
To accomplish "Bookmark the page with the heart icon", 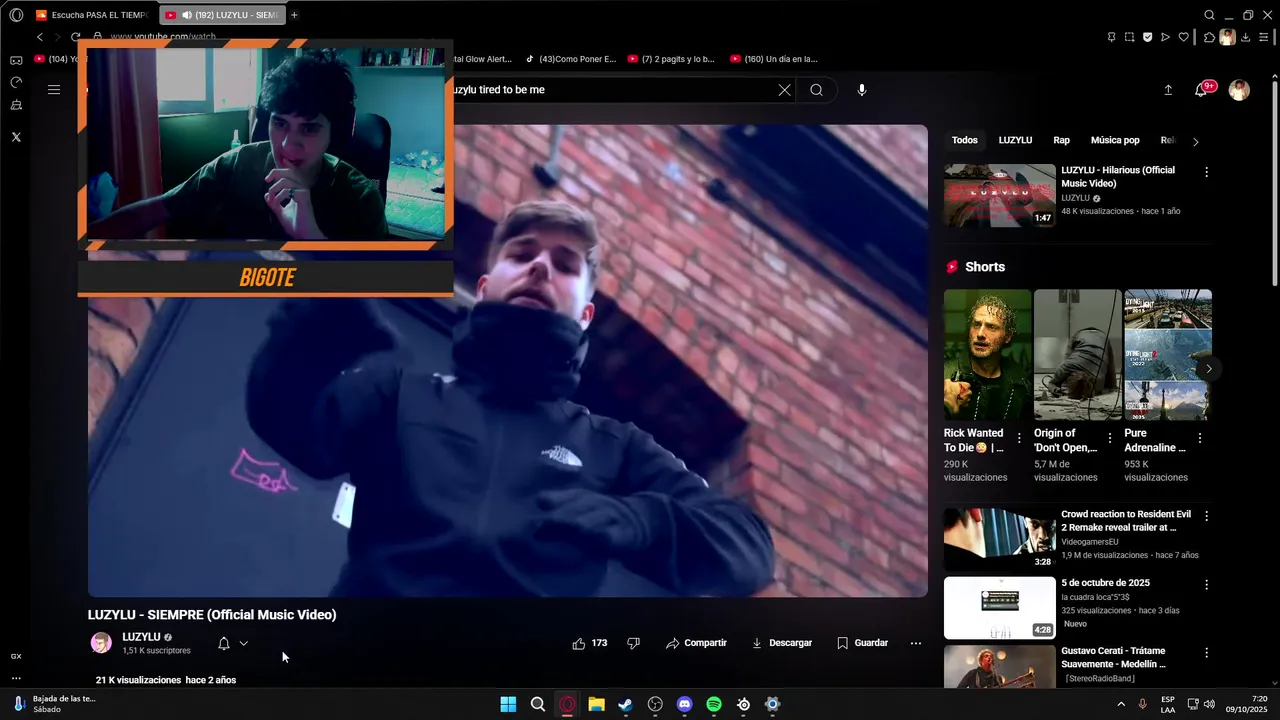I will pyautogui.click(x=1183, y=37).
